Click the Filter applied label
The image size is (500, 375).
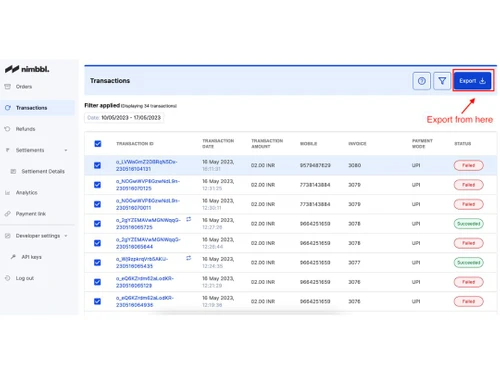(x=102, y=105)
